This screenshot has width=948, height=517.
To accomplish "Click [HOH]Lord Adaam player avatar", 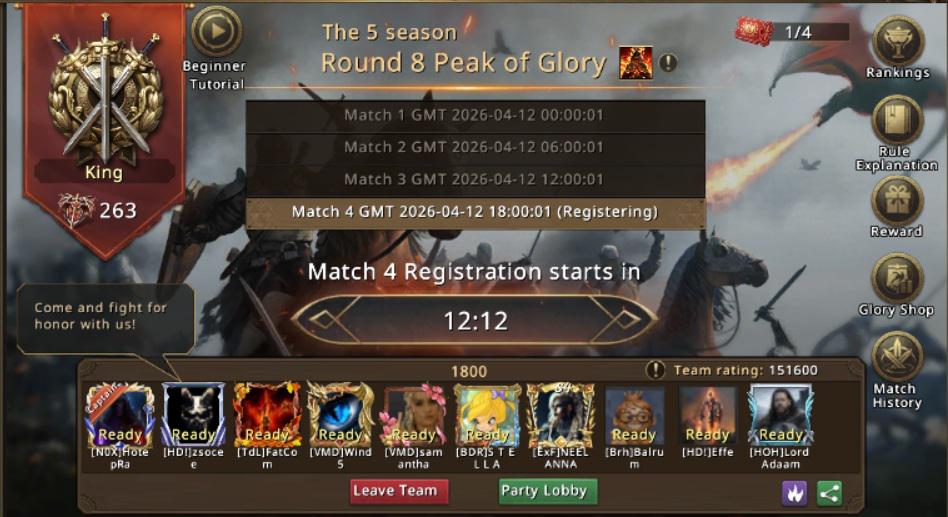I will tap(781, 416).
